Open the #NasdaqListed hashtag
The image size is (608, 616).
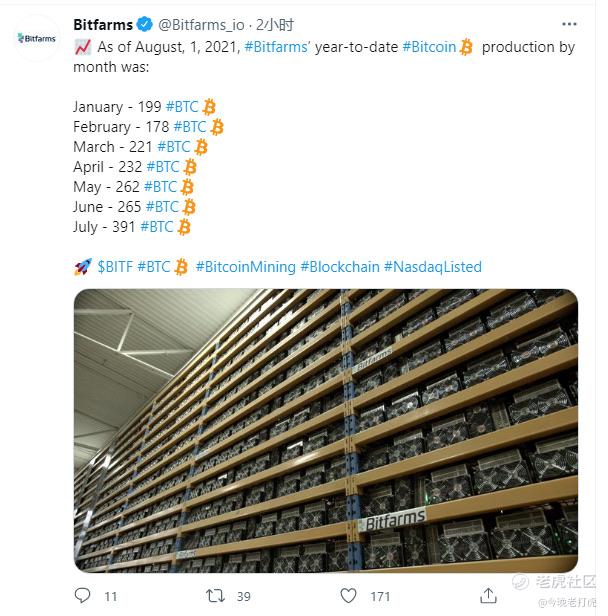433,267
